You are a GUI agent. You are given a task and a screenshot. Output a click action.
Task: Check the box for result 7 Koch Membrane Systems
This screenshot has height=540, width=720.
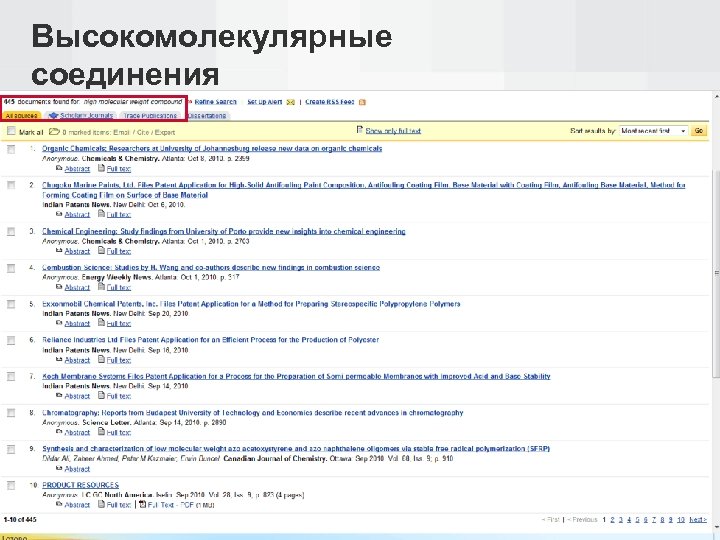11,377
